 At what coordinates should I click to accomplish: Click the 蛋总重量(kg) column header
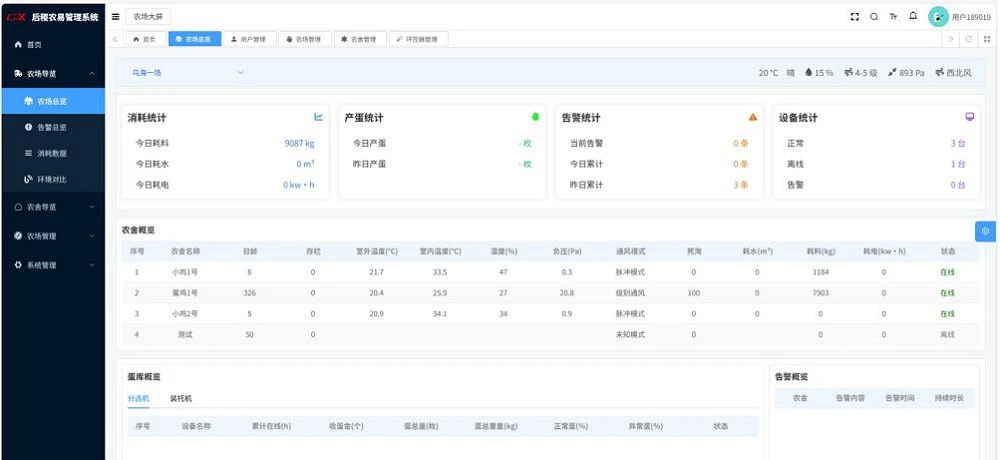click(496, 426)
